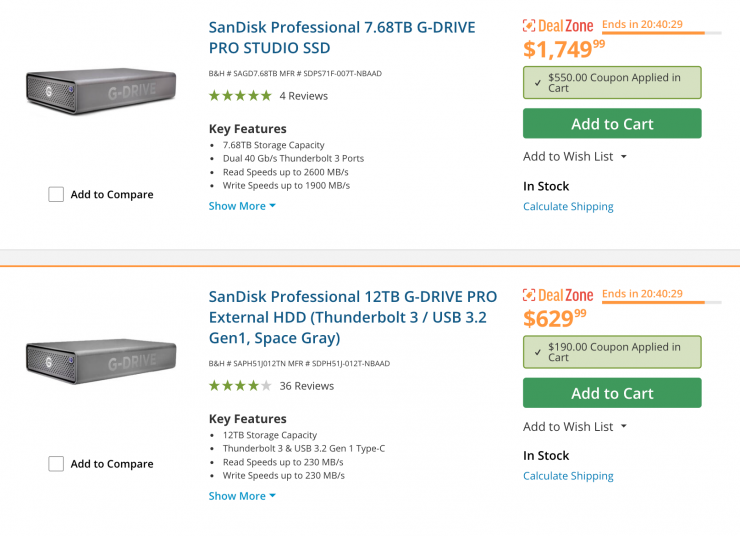Click star rating of G-DRIVE PRO STUDIO SSD
This screenshot has height=536, width=740.
(240, 96)
